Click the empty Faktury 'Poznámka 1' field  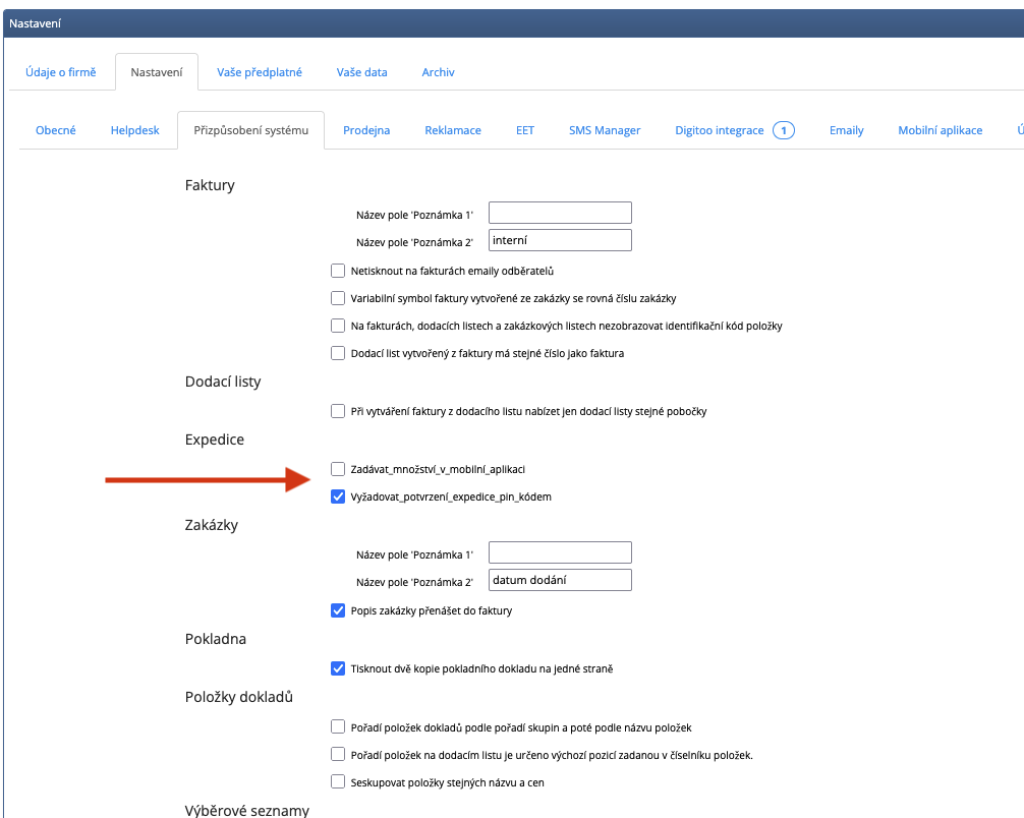(560, 213)
